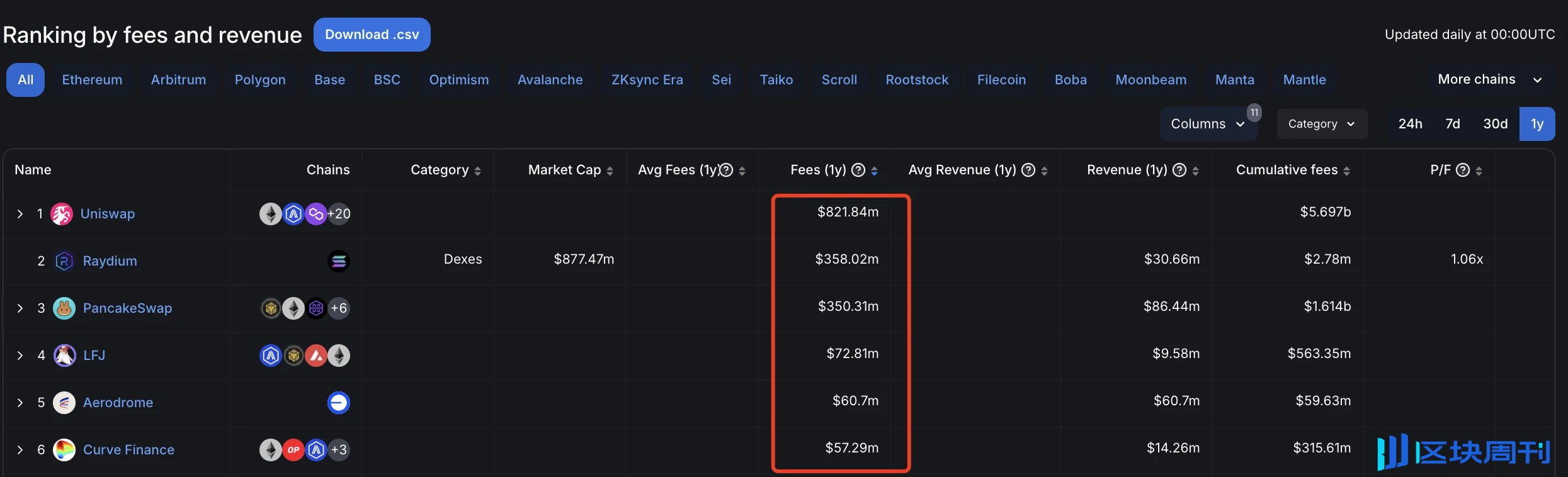Click help icon next to Revenue (1y)

point(1179,170)
